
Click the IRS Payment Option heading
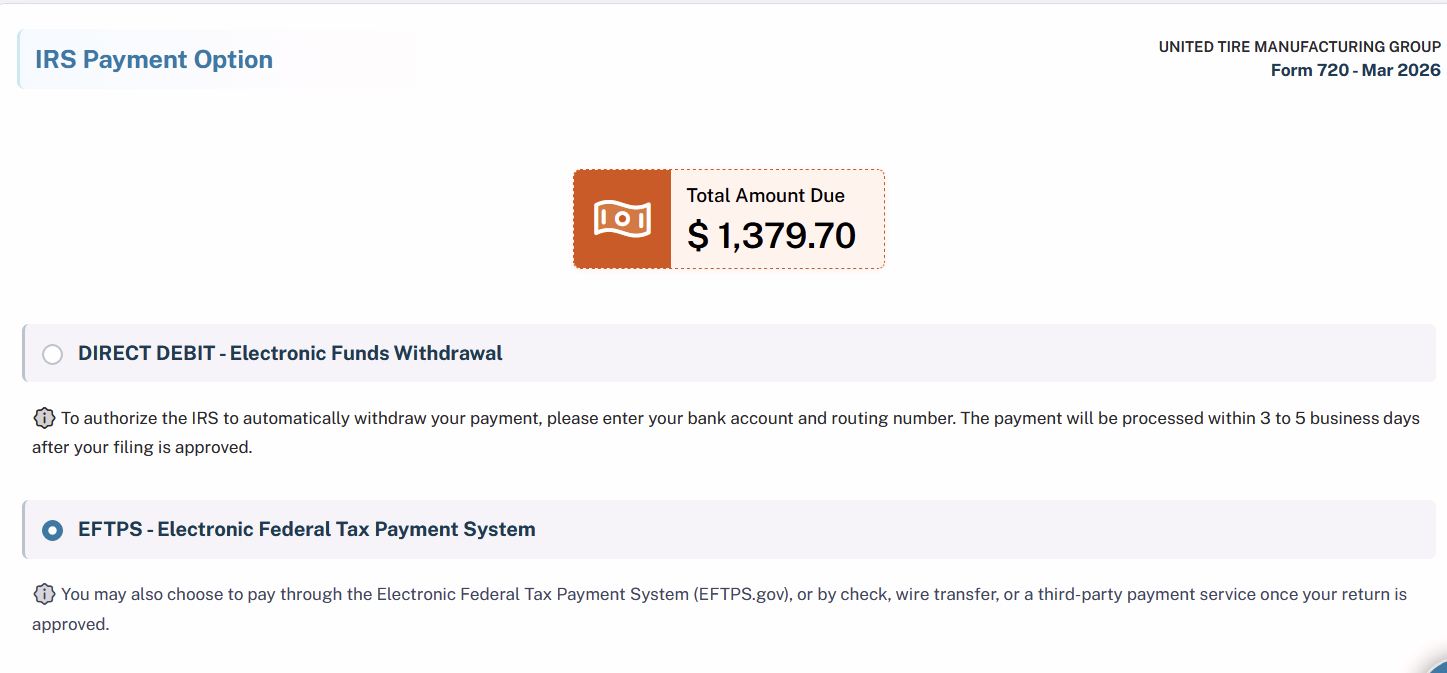154,60
